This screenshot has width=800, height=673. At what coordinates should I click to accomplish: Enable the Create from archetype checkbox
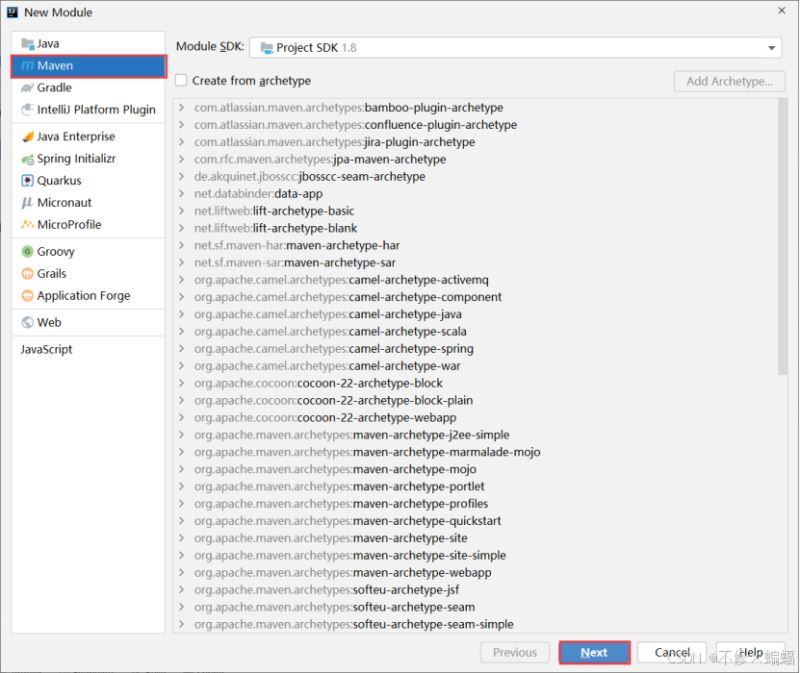click(181, 80)
